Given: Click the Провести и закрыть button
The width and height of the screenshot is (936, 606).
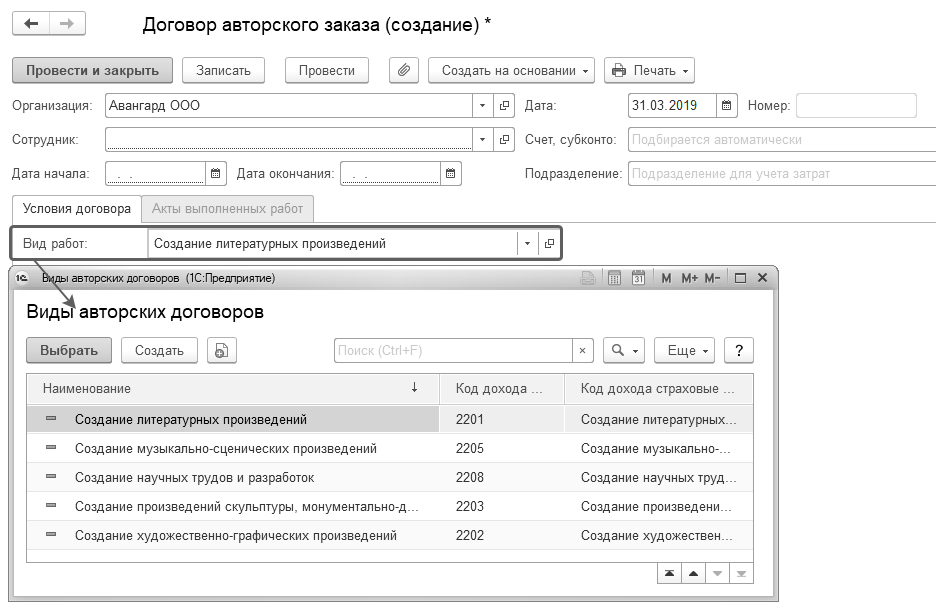Looking at the screenshot, I should [x=93, y=70].
